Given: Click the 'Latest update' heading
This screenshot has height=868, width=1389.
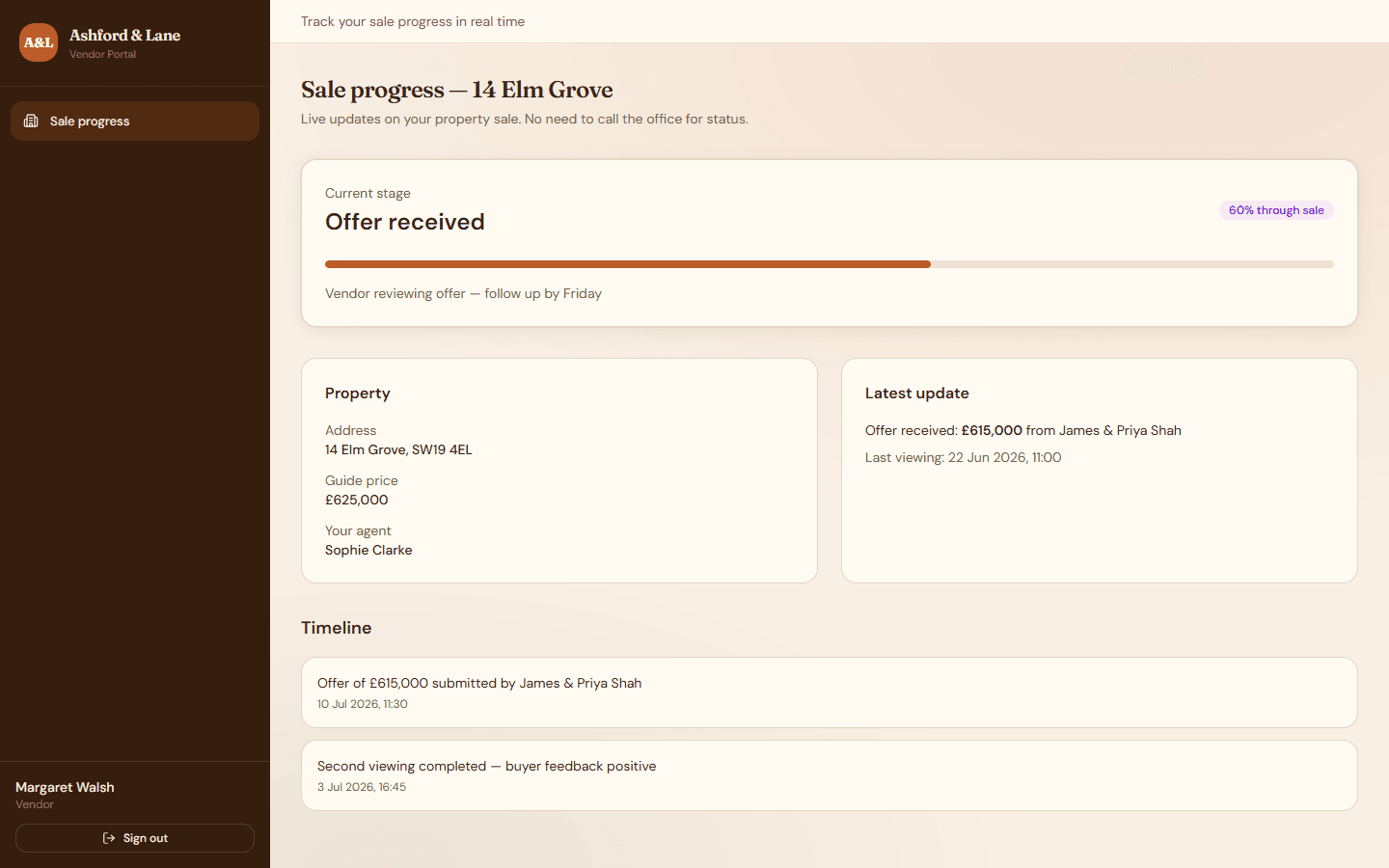Looking at the screenshot, I should 917,393.
